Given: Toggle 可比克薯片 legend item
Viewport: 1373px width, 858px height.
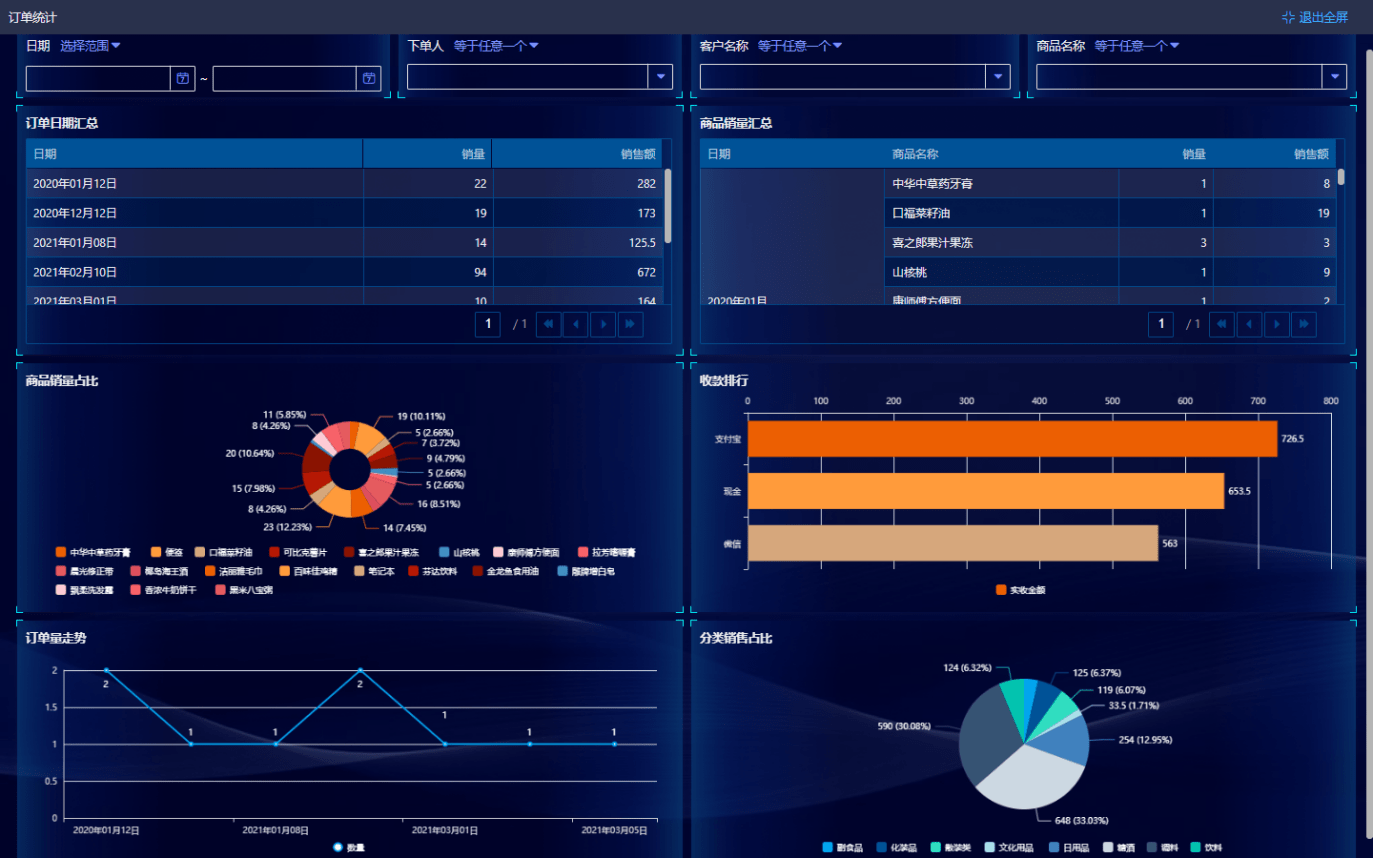Looking at the screenshot, I should 298,552.
